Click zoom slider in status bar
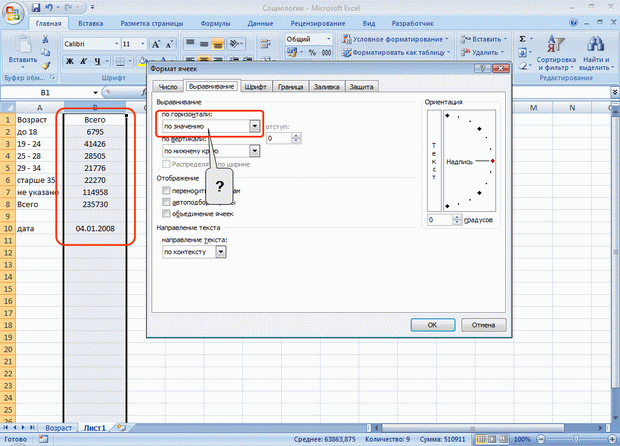The height and width of the screenshot is (446, 620). 576,439
